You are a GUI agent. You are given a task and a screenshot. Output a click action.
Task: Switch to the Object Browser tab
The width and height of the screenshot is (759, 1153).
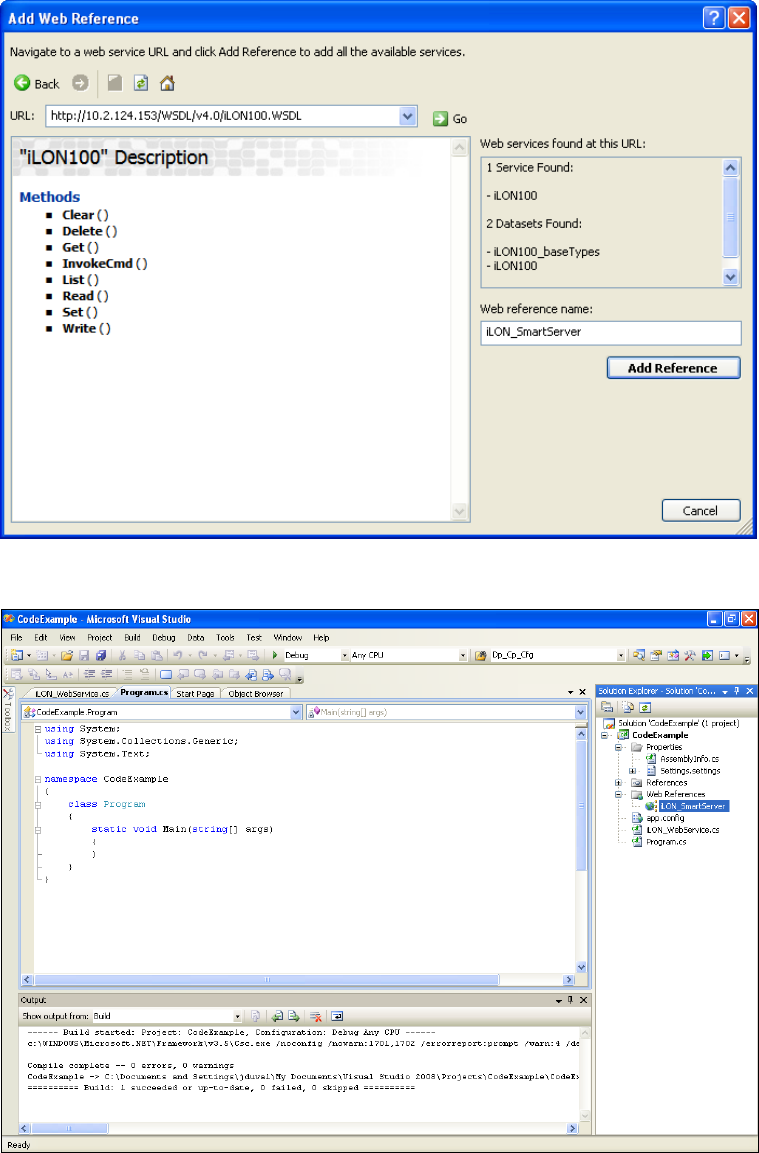tap(255, 693)
